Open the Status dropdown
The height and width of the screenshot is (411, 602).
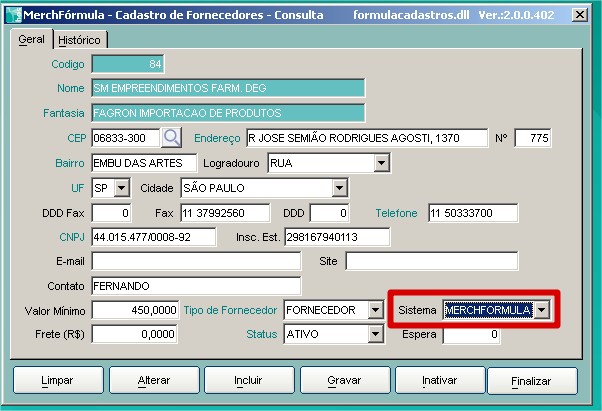pyautogui.click(x=375, y=335)
